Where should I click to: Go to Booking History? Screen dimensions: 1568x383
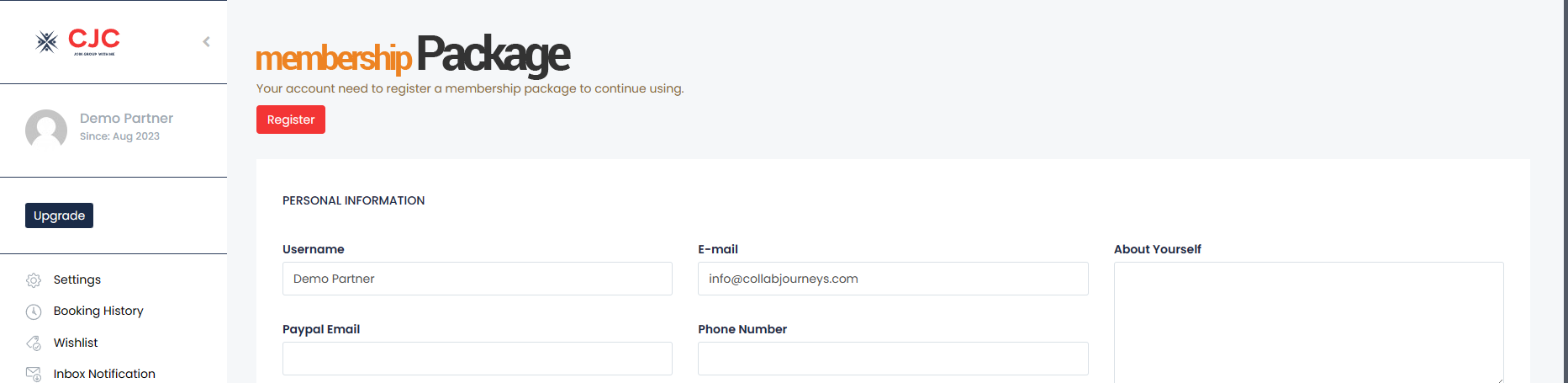tap(98, 311)
